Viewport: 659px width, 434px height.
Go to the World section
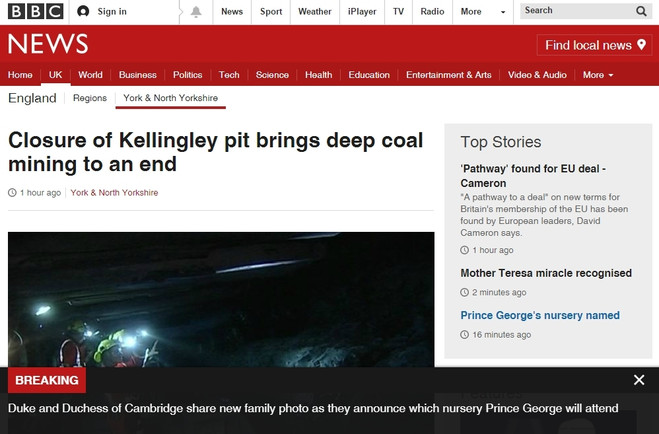[x=90, y=75]
